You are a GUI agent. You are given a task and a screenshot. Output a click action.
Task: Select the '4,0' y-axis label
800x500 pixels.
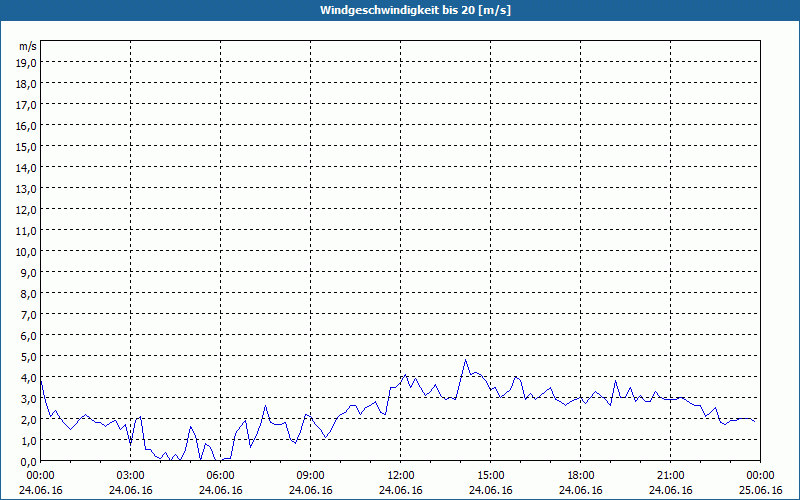pos(29,378)
